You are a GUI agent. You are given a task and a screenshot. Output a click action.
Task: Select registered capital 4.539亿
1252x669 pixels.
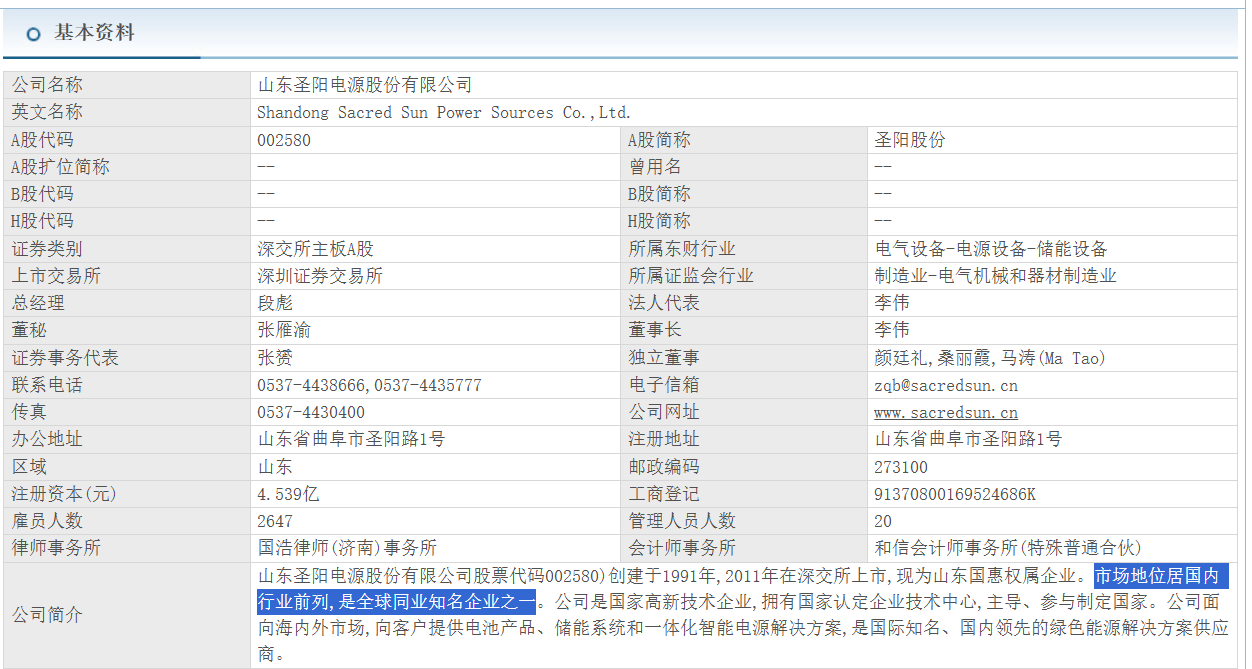288,494
